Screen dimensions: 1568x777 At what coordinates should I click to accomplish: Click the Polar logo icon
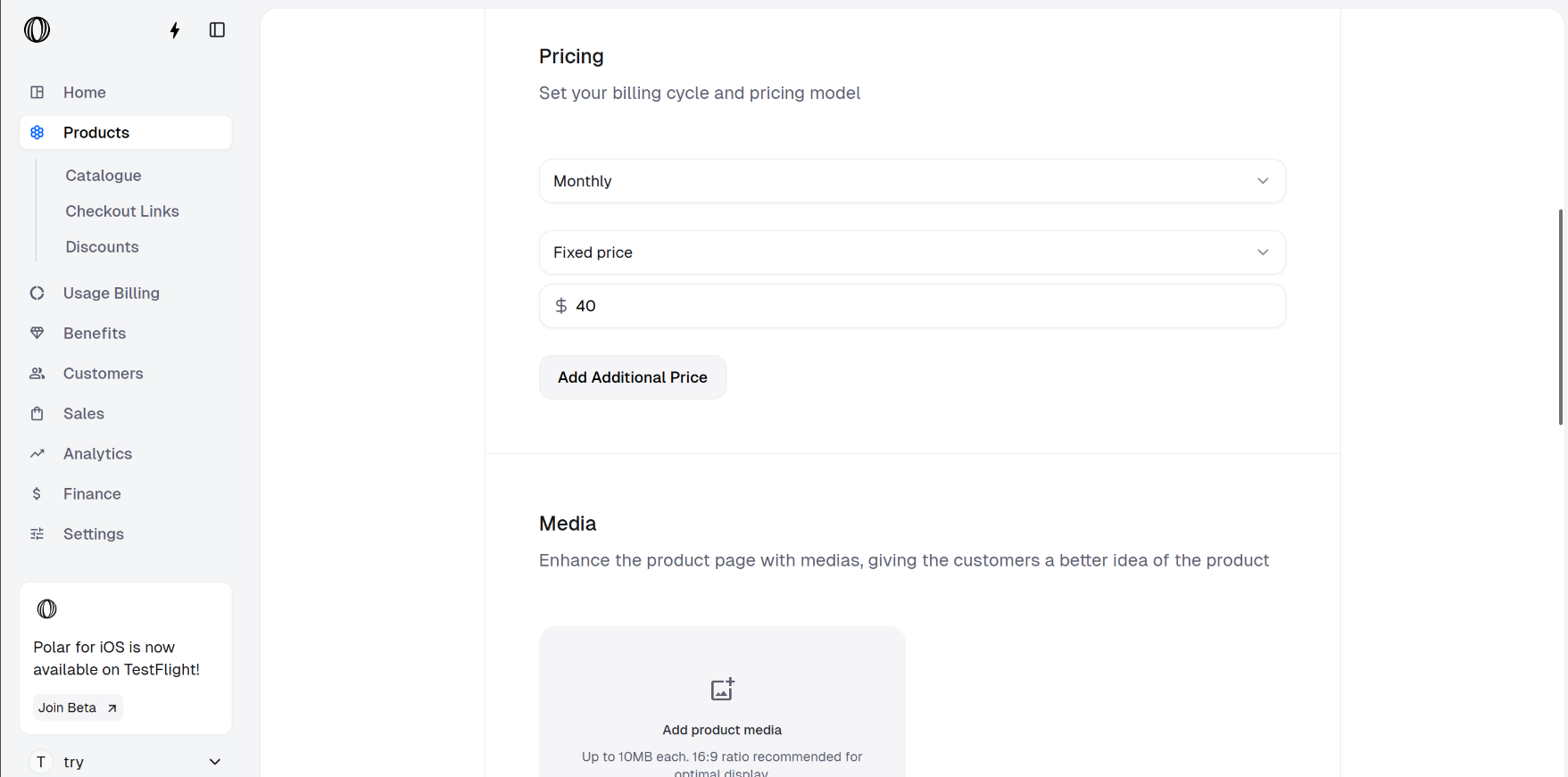37,30
